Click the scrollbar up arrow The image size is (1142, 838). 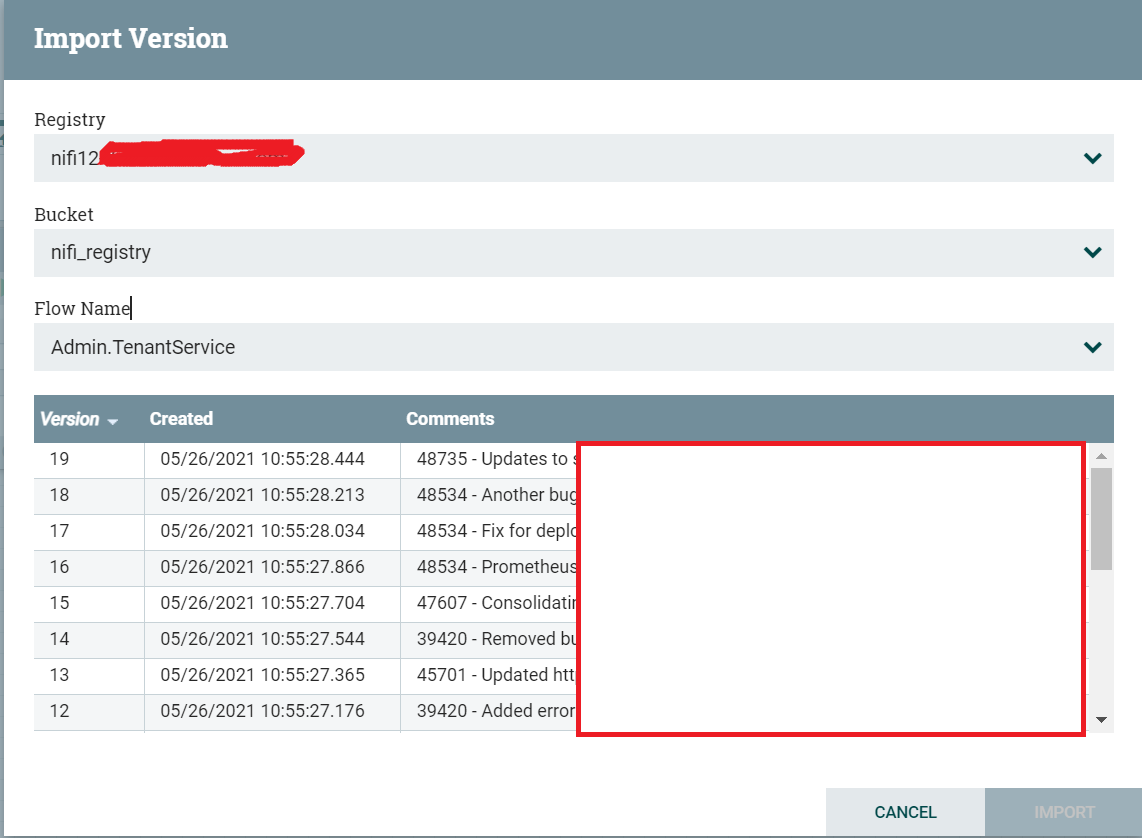click(x=1101, y=455)
